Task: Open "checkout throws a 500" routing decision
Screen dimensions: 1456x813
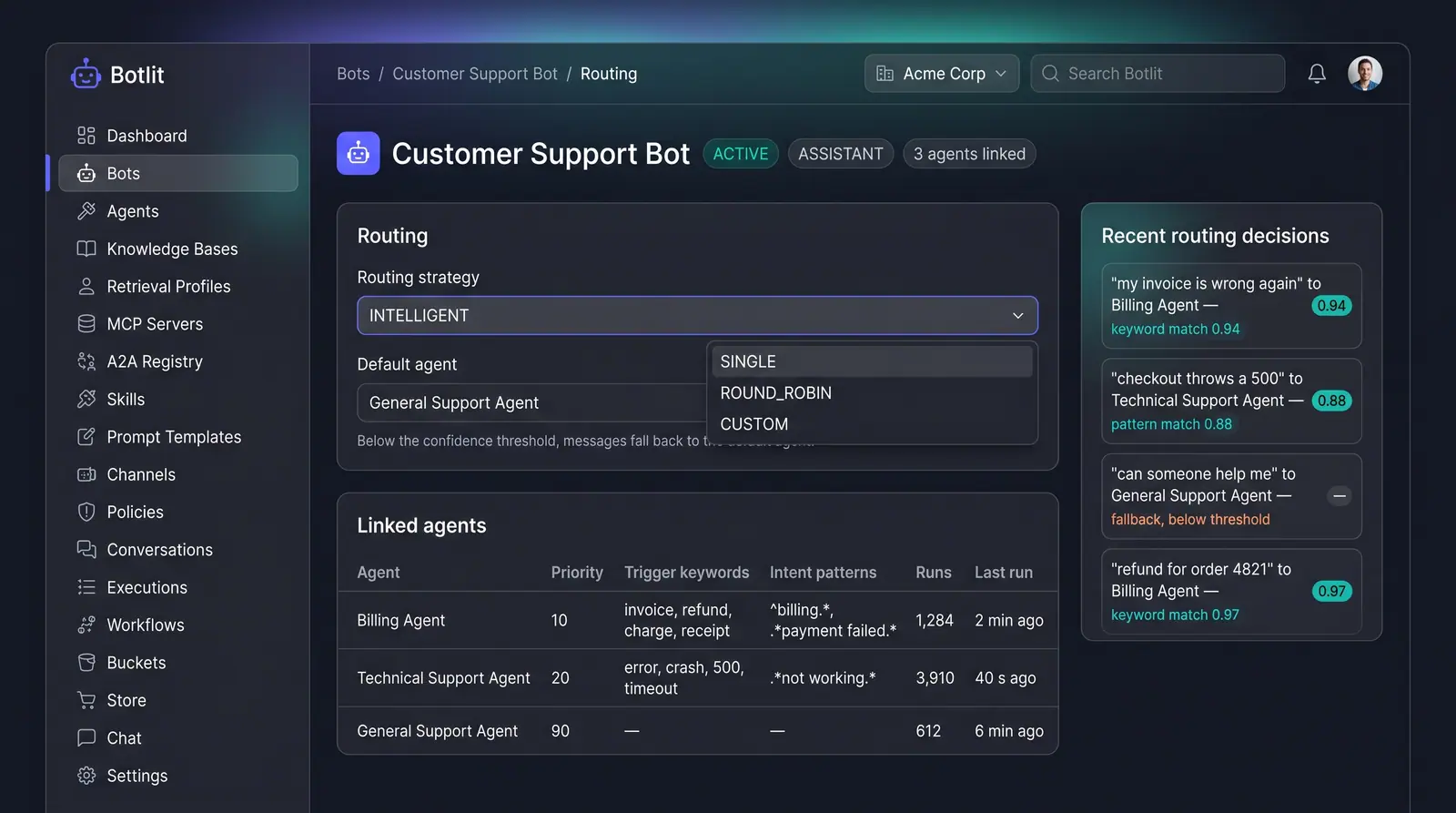Action: pyautogui.click(x=1231, y=401)
